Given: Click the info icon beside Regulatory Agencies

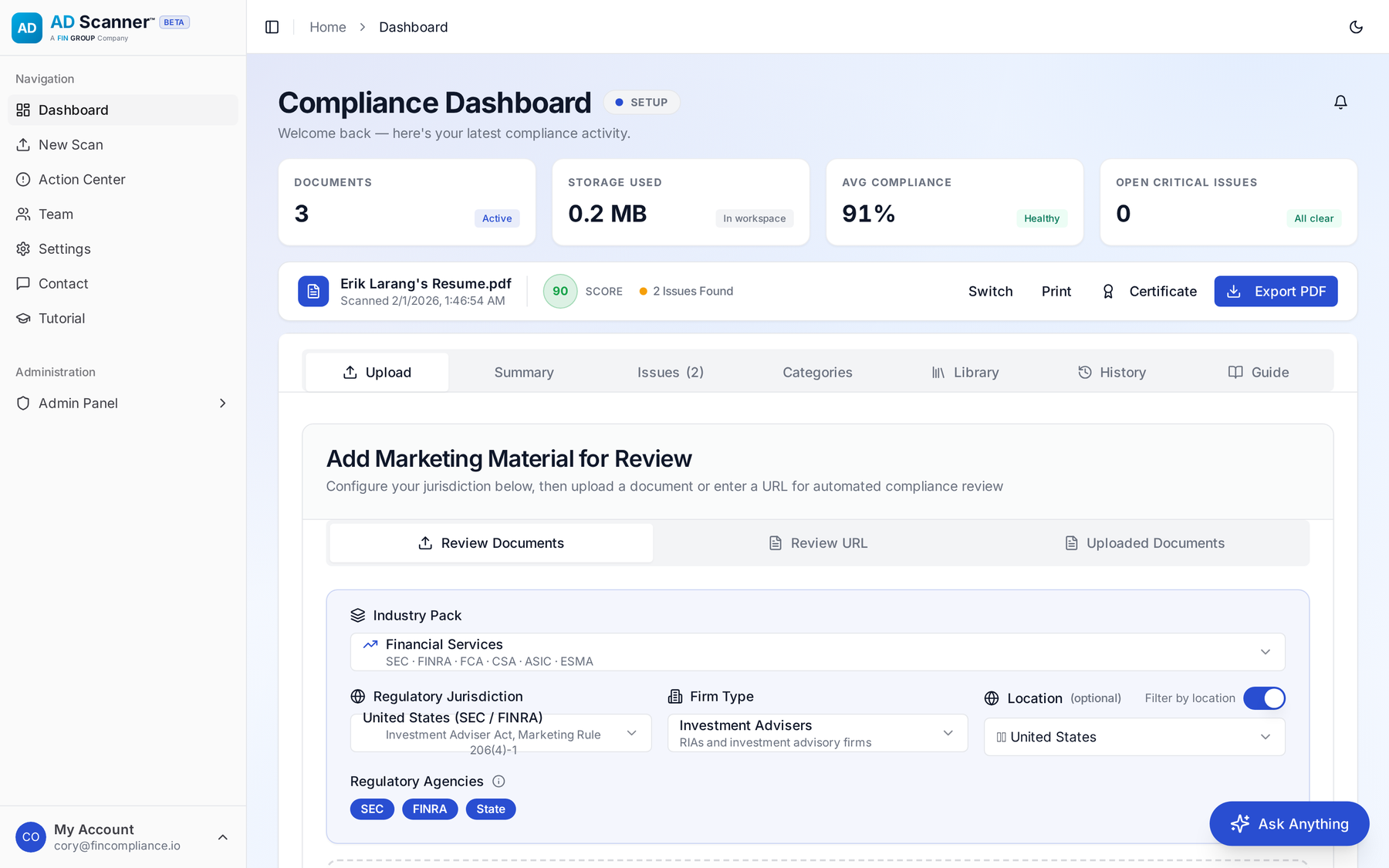Looking at the screenshot, I should click(x=498, y=781).
